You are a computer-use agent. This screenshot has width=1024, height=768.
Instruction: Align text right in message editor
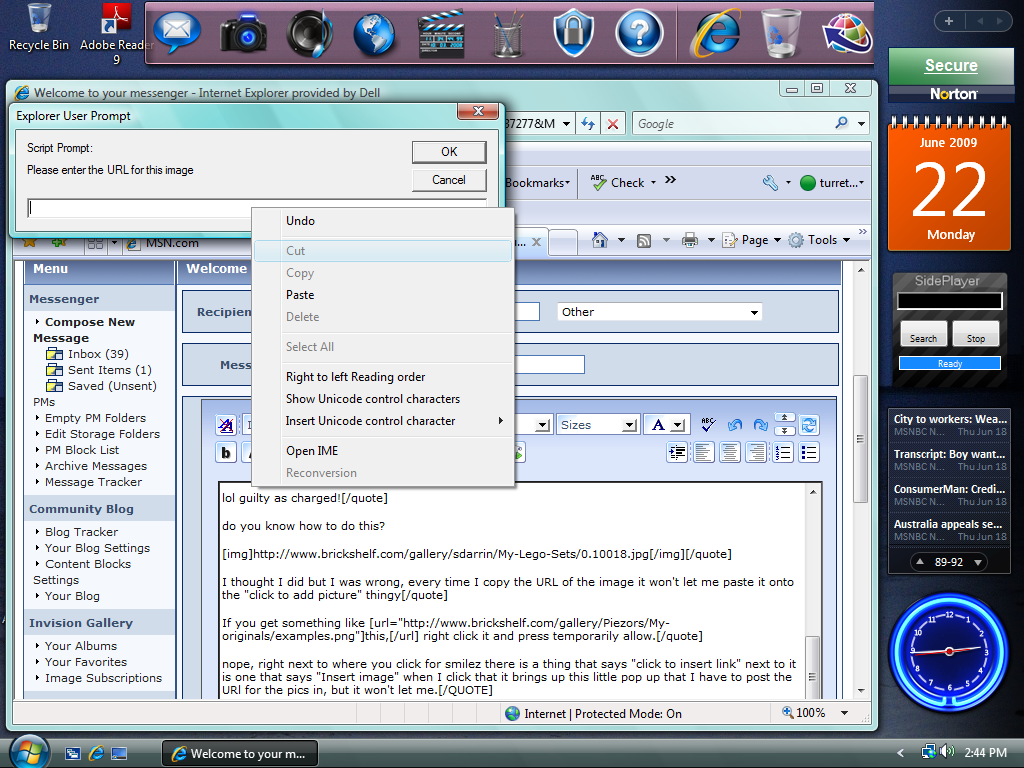(x=756, y=453)
